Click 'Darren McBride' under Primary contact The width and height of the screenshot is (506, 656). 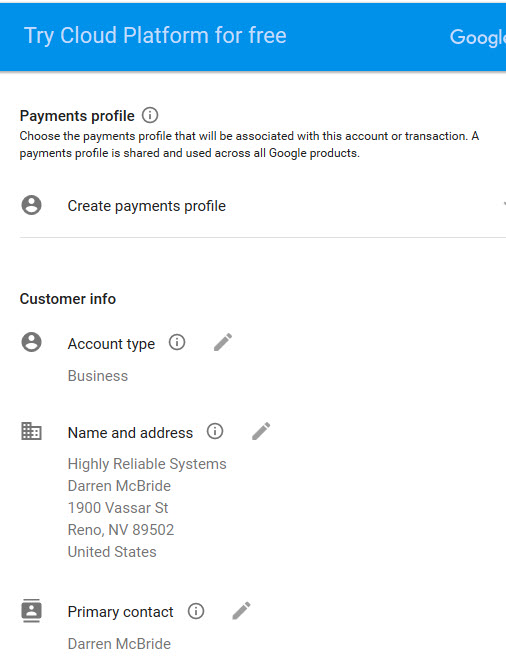pos(119,643)
